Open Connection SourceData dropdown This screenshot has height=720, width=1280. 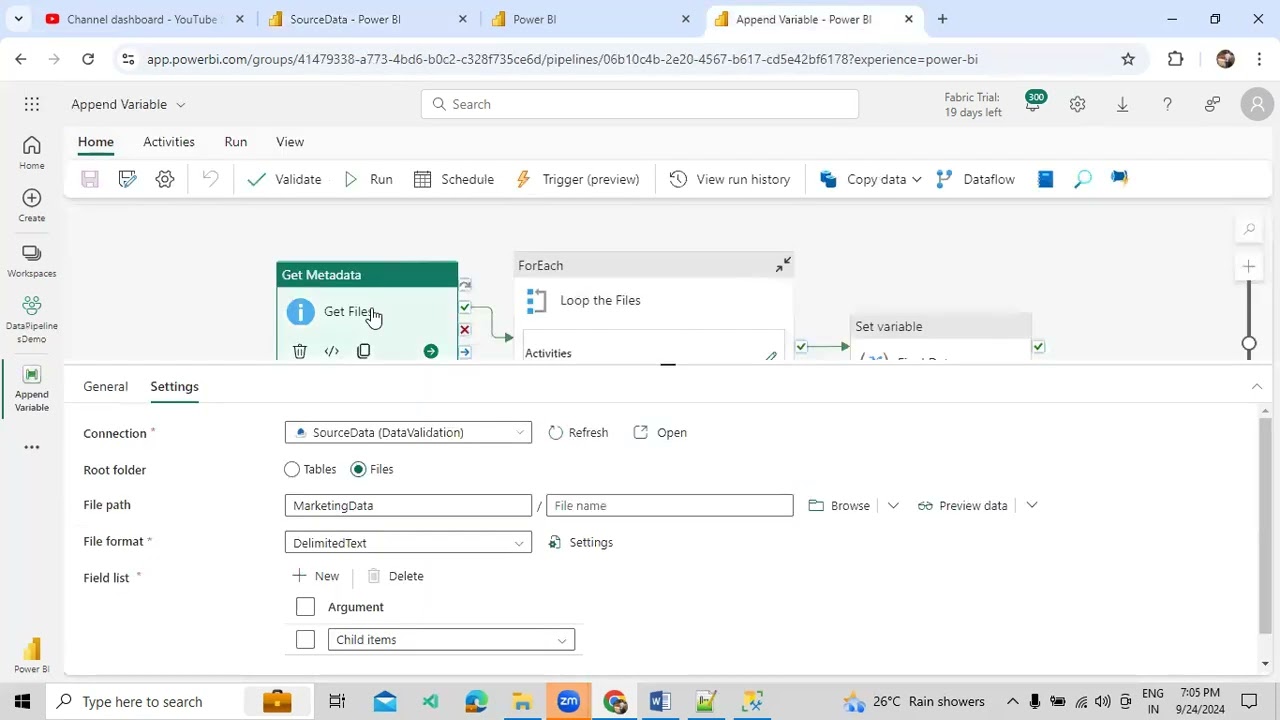click(408, 433)
